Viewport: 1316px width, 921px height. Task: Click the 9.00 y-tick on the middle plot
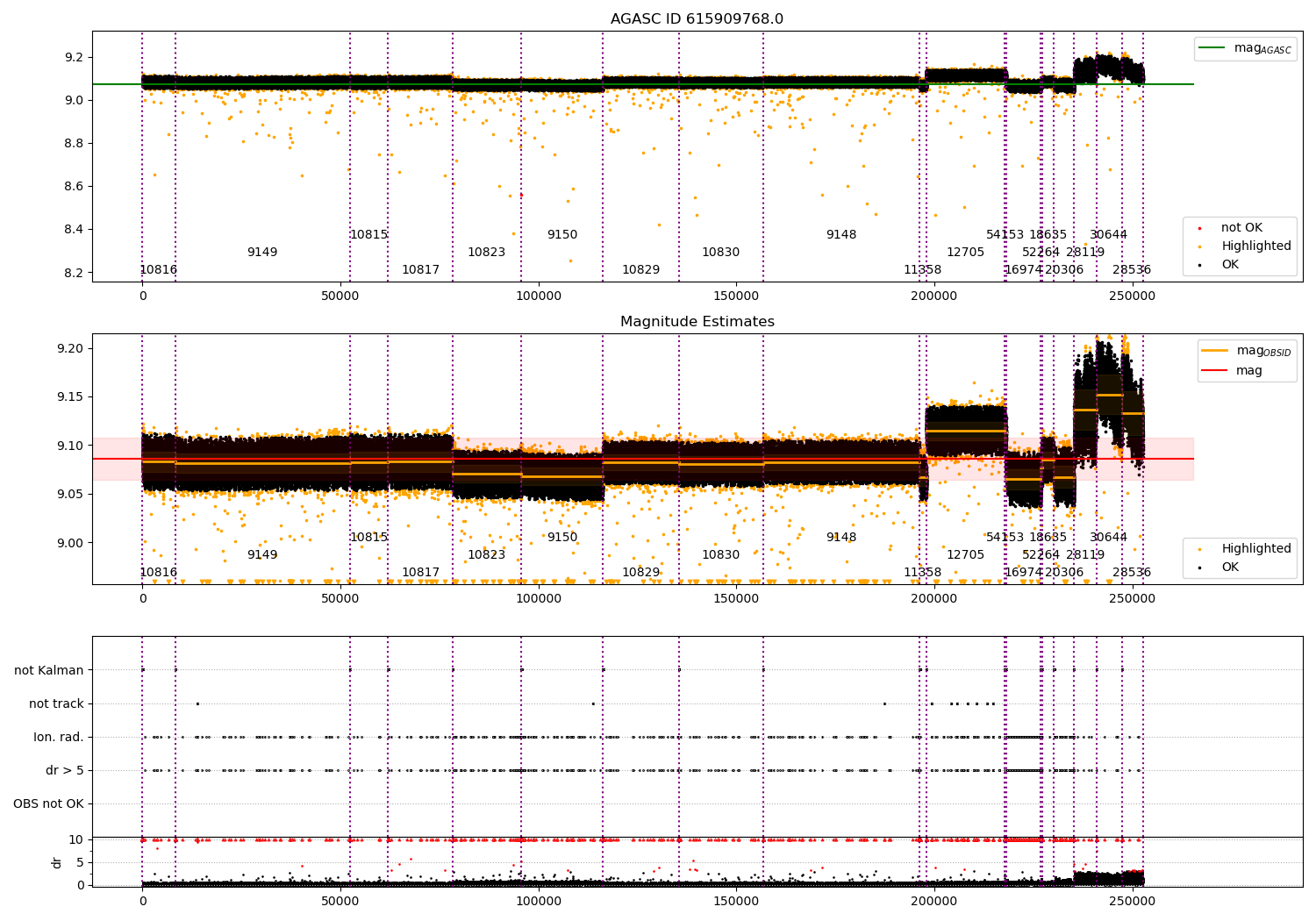pyautogui.click(x=70, y=543)
